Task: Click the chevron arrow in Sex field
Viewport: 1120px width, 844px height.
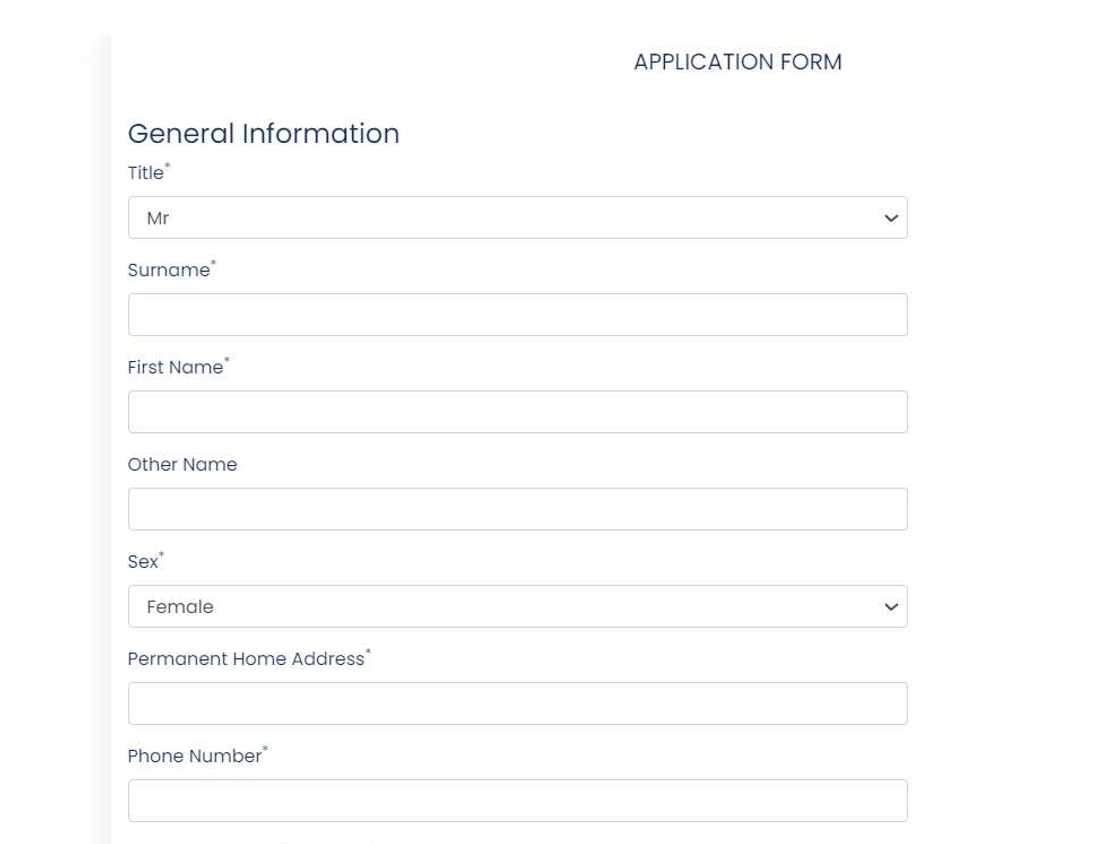Action: (891, 607)
